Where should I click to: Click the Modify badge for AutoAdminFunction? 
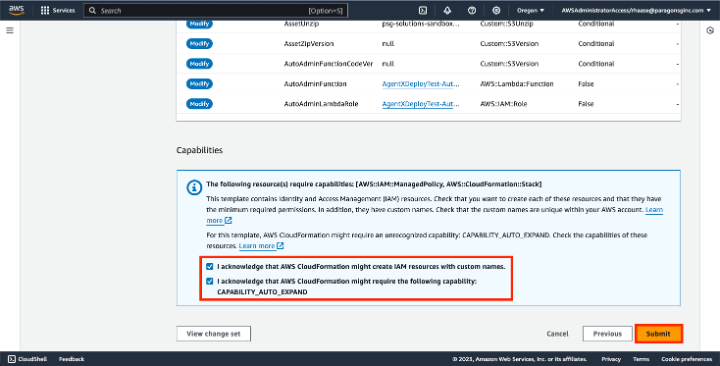[x=199, y=84]
